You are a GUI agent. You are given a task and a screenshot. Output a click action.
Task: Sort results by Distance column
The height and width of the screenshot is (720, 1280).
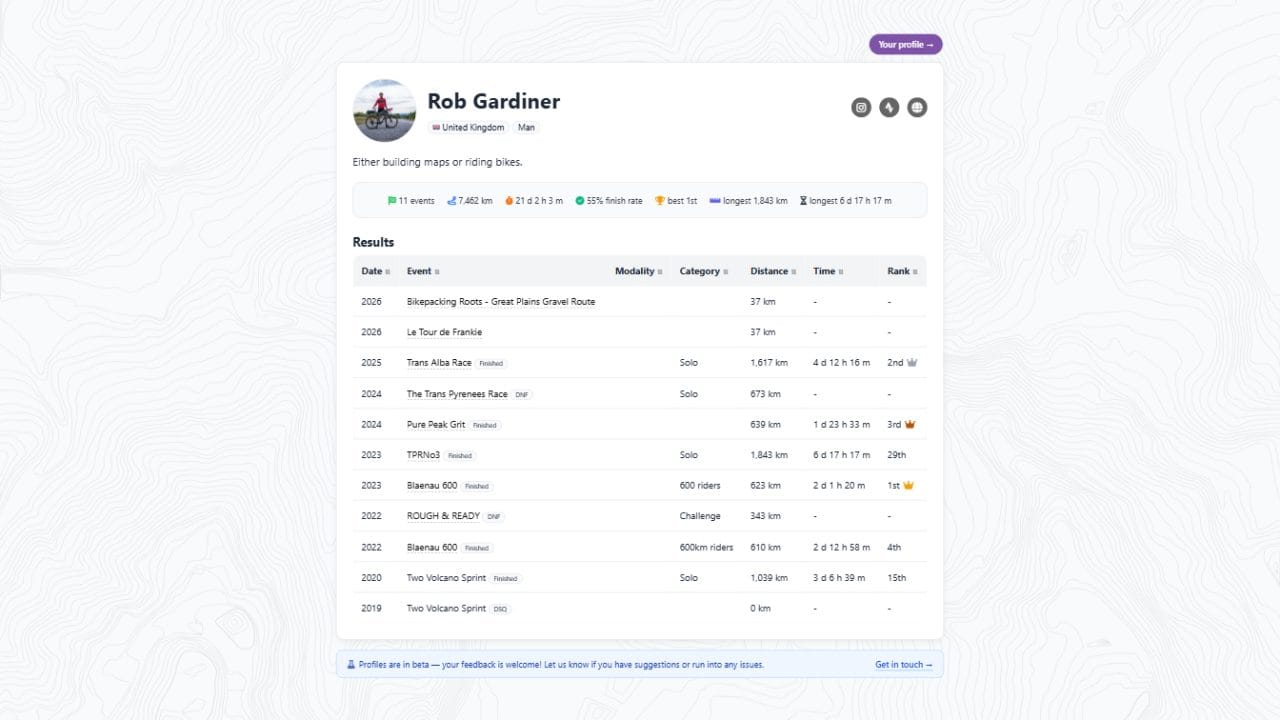(x=773, y=271)
